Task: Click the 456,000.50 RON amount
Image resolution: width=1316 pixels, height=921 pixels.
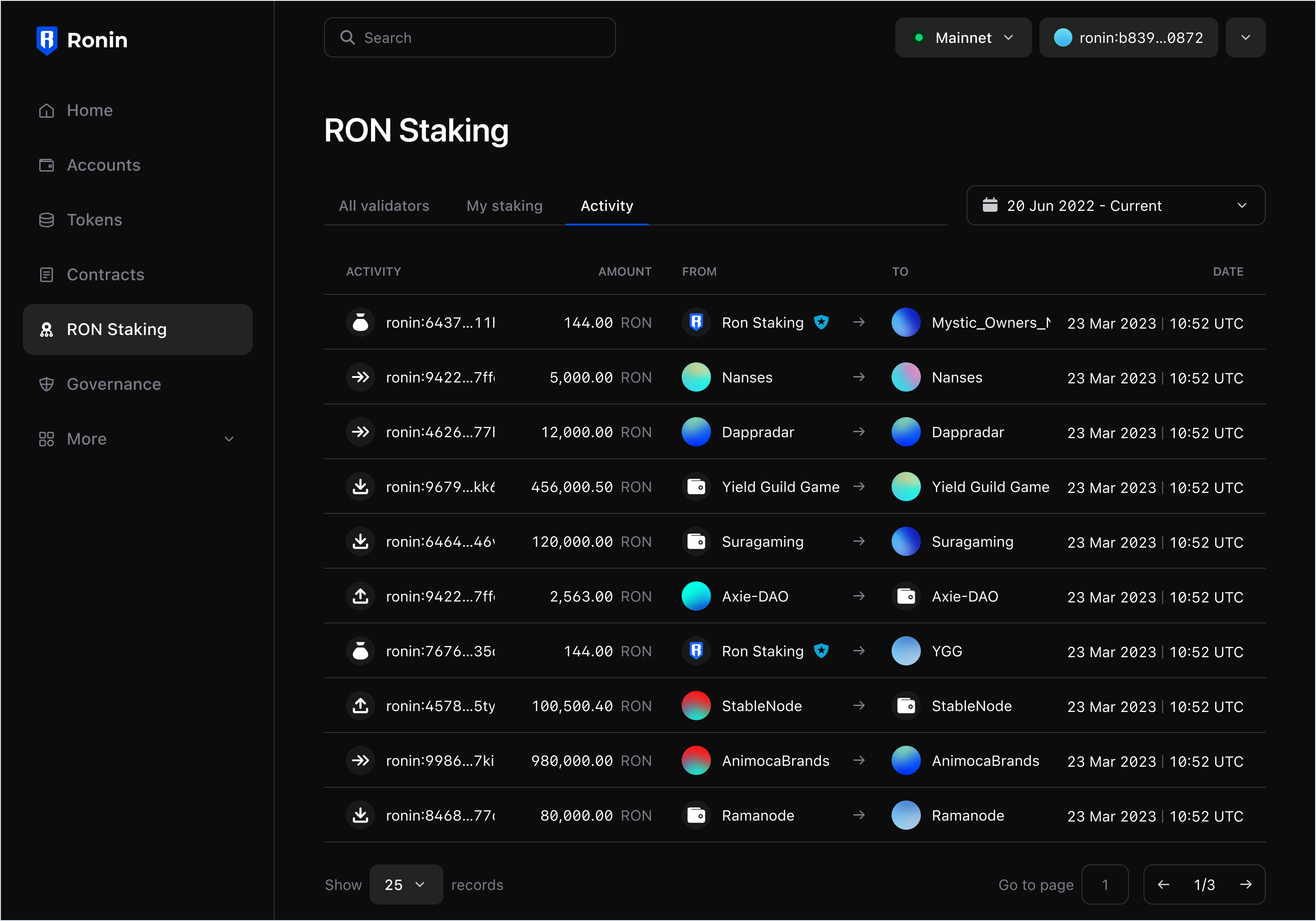Action: click(x=591, y=487)
